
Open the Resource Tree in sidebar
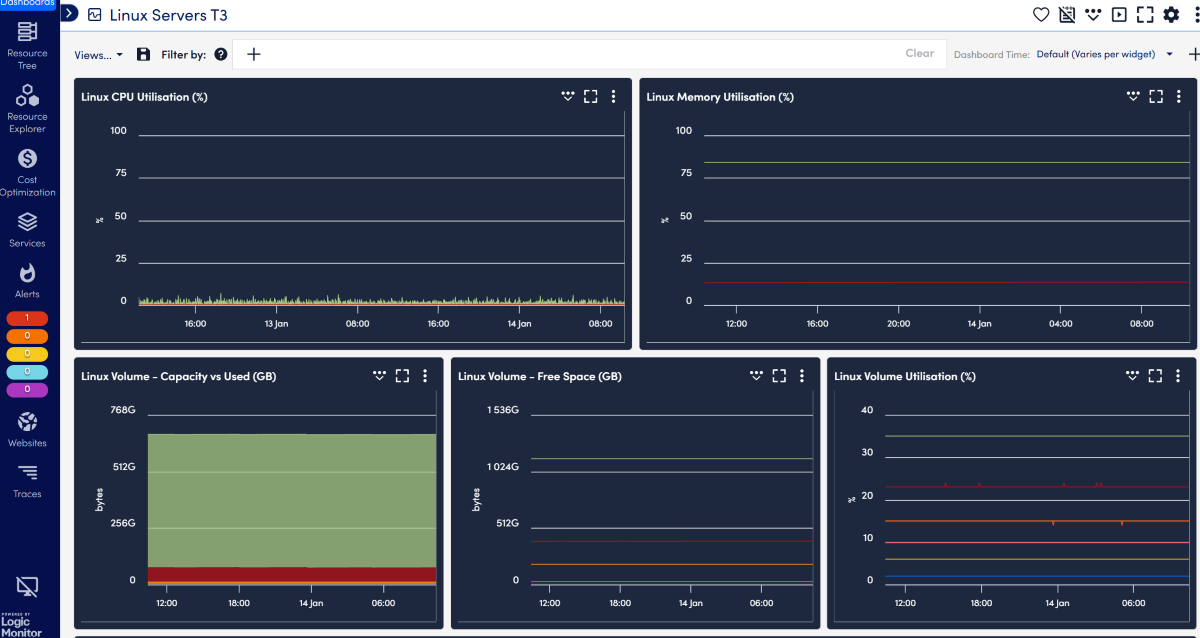click(27, 44)
